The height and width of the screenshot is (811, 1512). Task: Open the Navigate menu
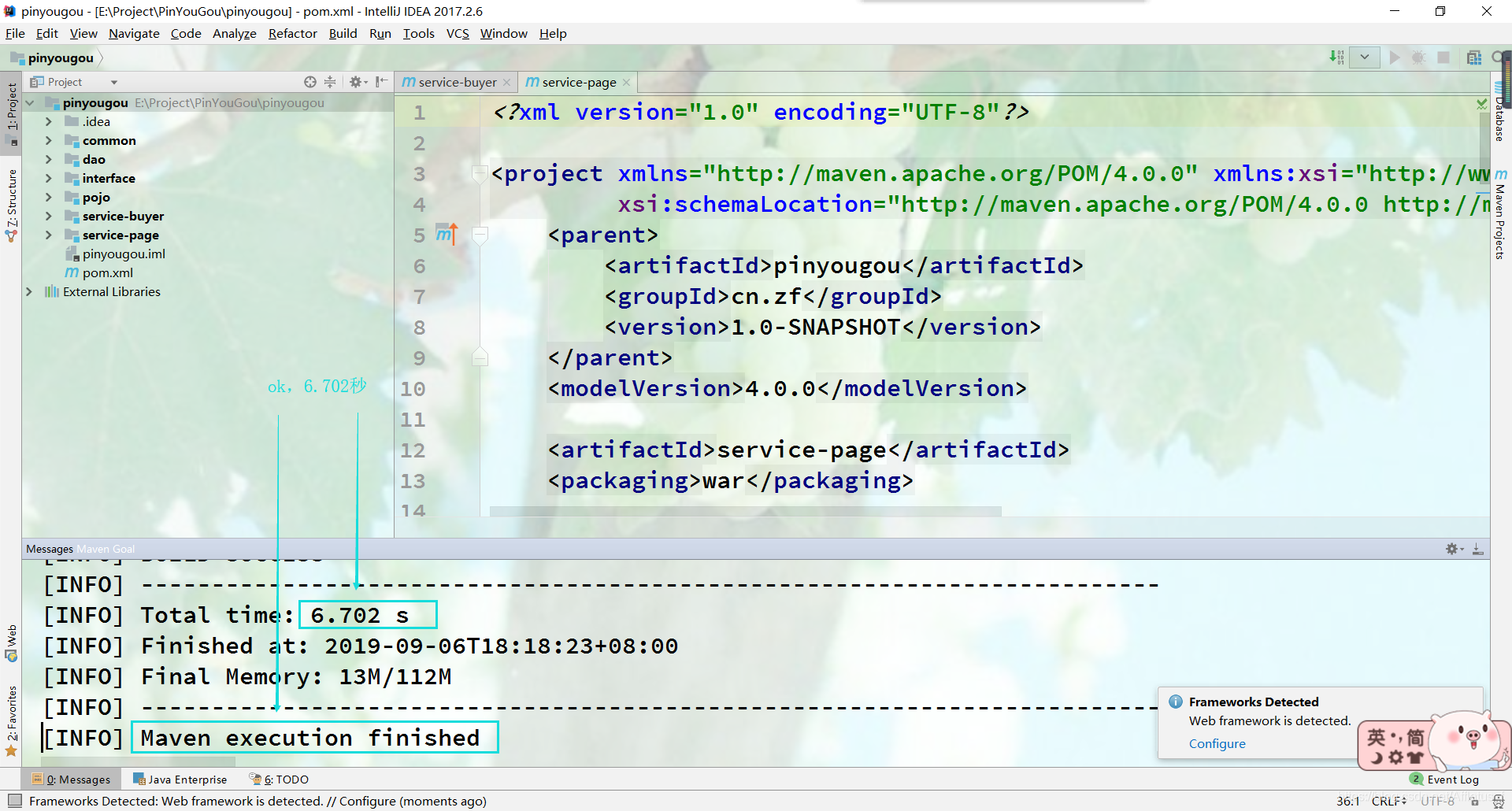[x=134, y=33]
